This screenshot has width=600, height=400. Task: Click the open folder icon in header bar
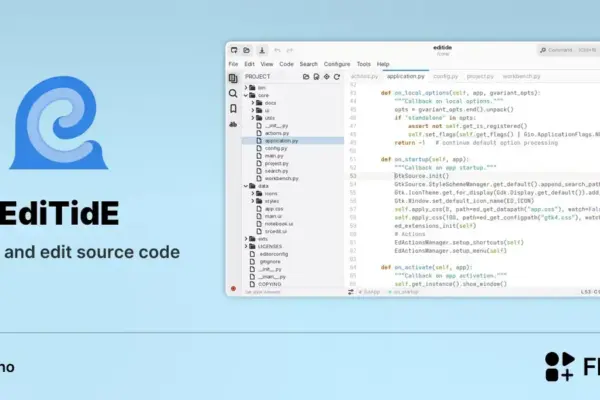(247, 50)
